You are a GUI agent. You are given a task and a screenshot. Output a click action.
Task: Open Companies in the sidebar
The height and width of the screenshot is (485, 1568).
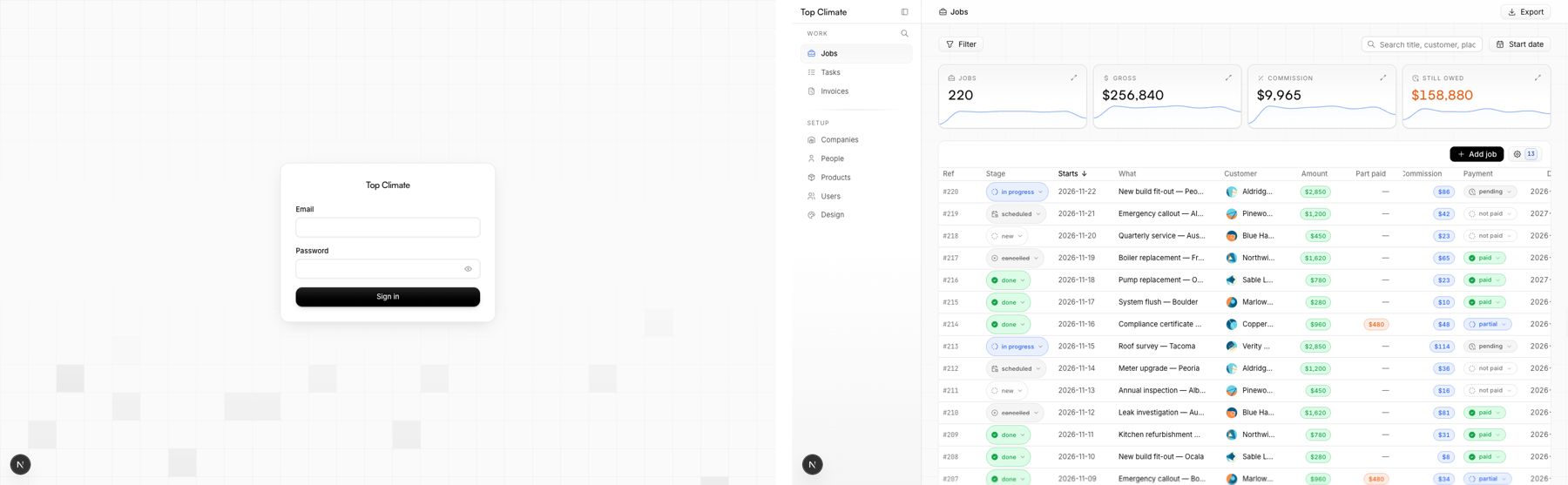[856, 139]
